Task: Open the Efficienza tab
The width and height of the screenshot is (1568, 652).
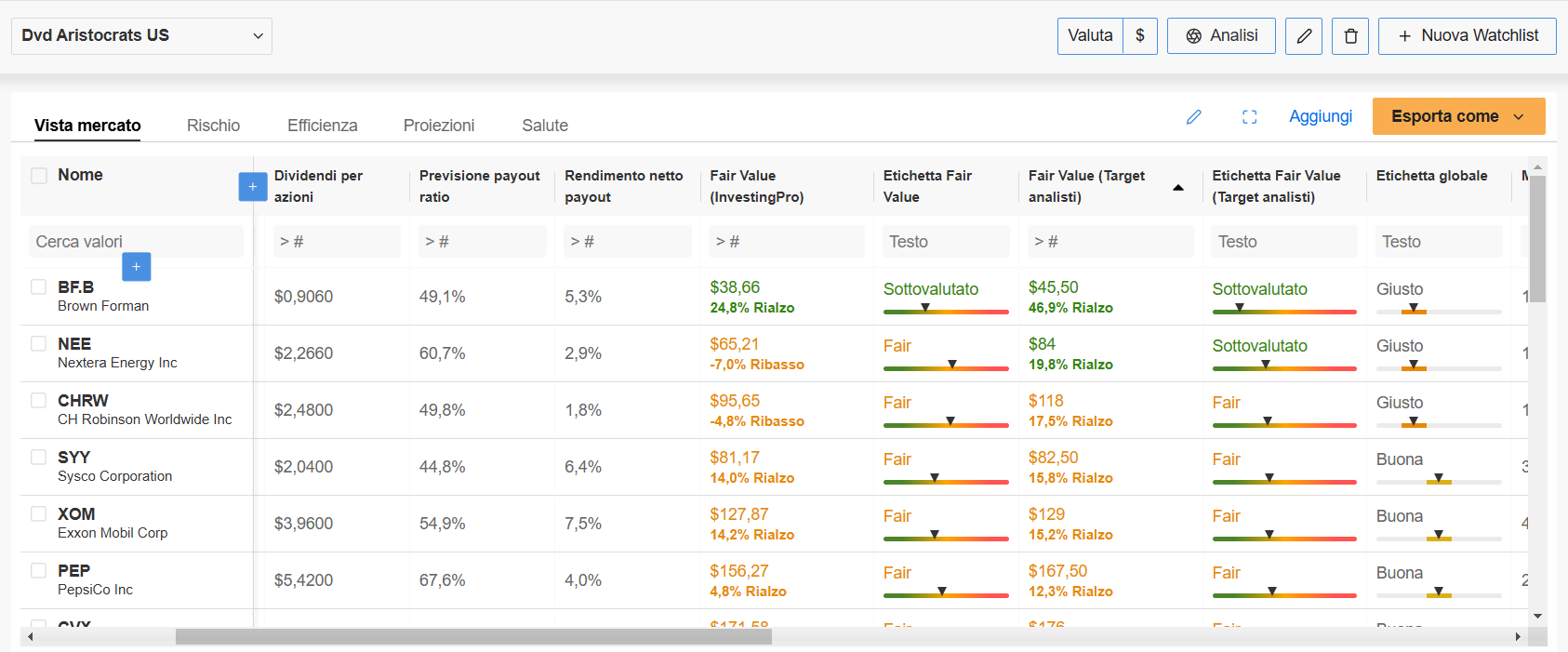Action: (322, 126)
